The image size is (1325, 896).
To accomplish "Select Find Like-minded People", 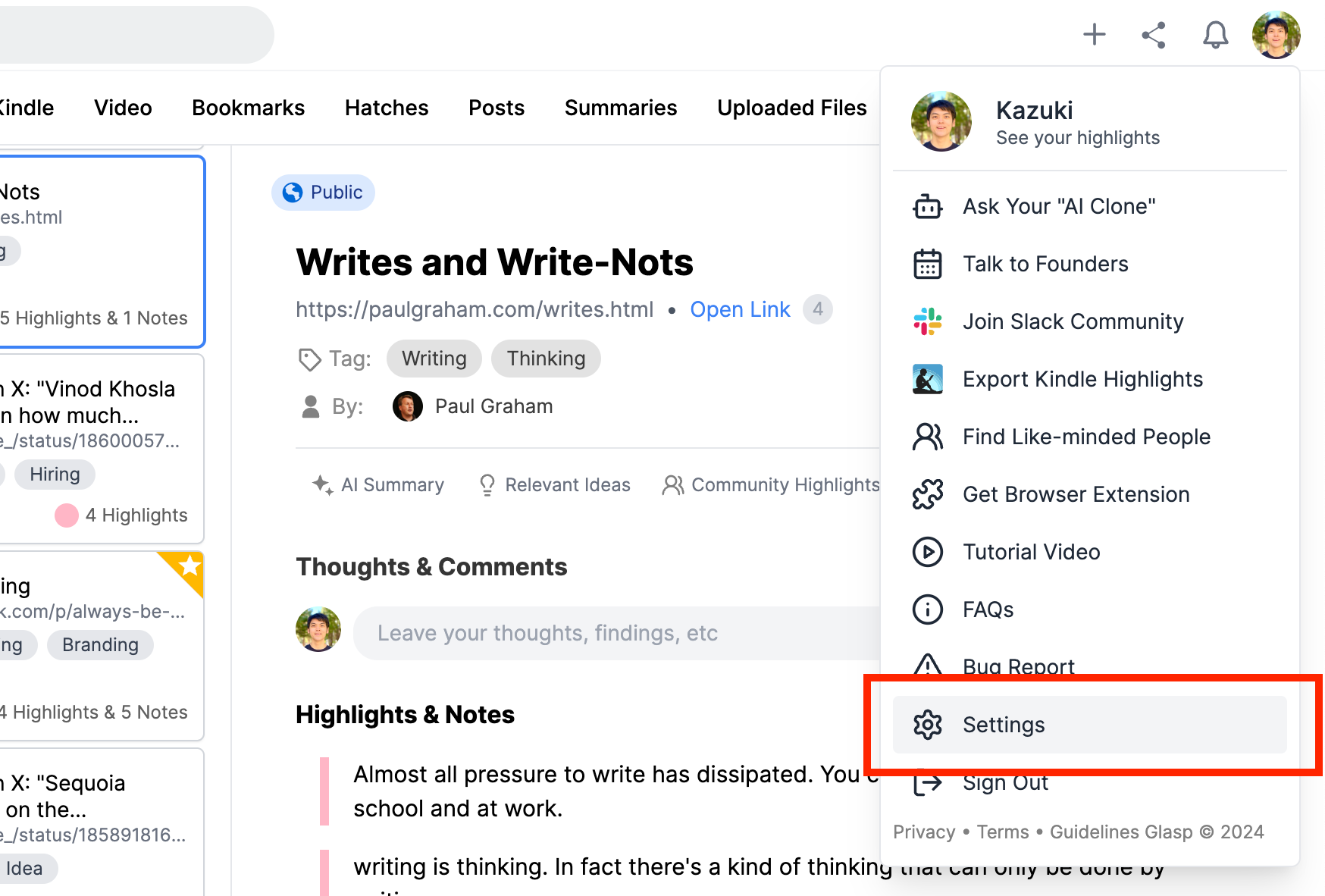I will point(1089,437).
